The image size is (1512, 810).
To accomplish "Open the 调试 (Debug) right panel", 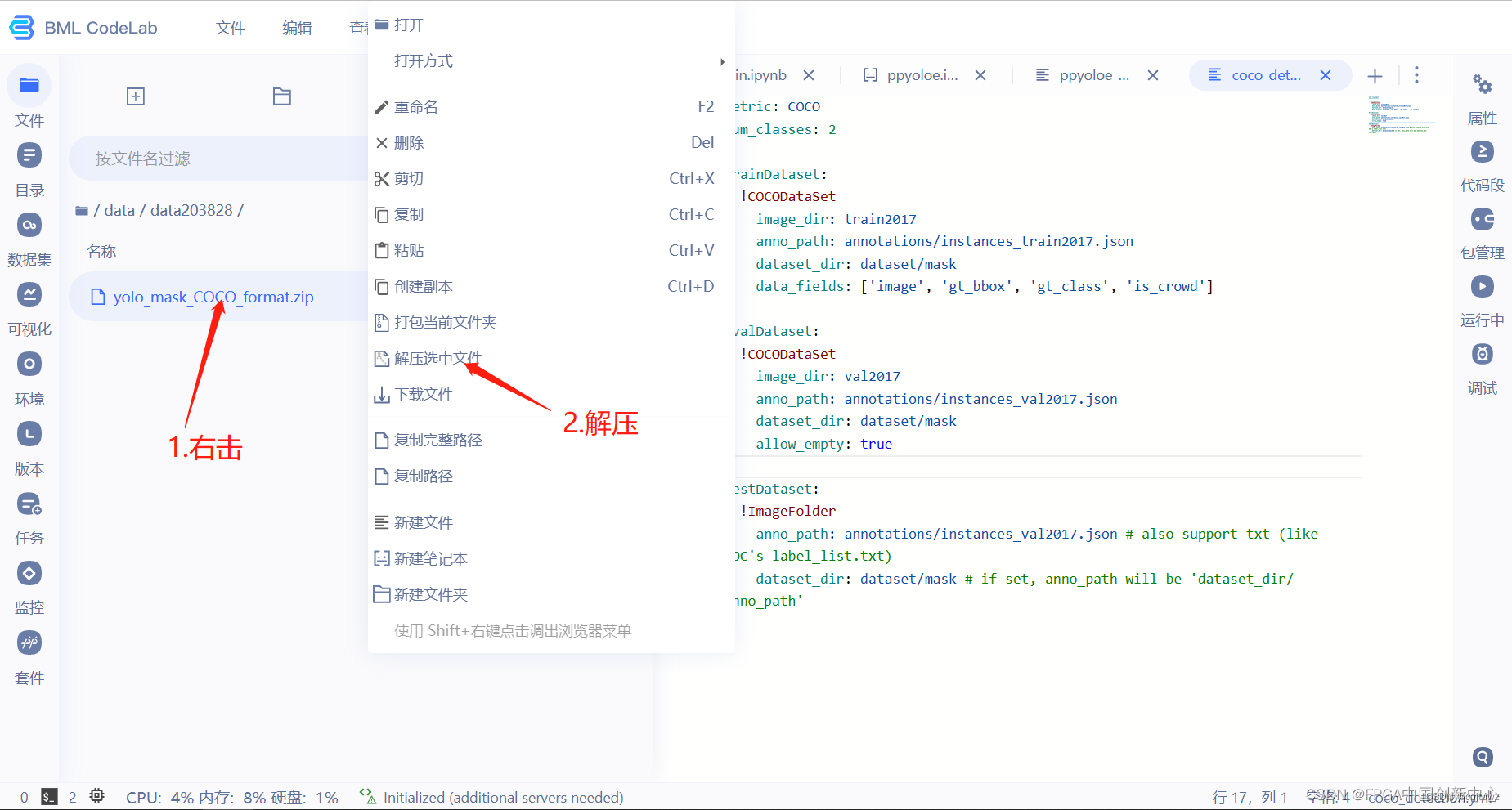I will 1483,368.
